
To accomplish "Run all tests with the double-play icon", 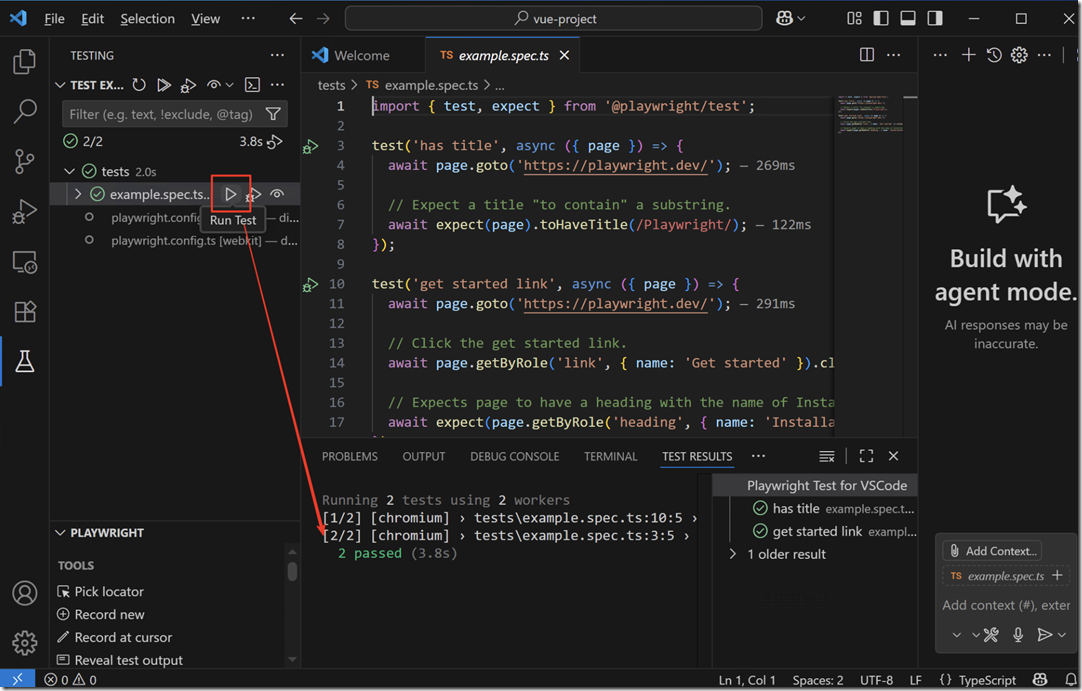I will [164, 86].
